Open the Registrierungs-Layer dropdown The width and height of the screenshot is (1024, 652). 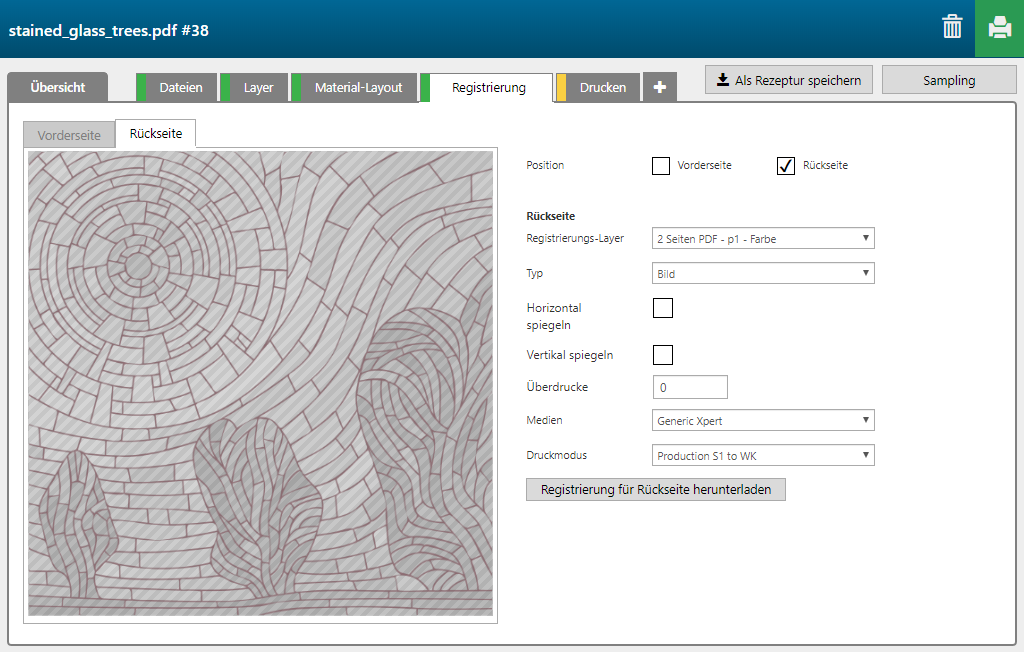click(x=763, y=238)
